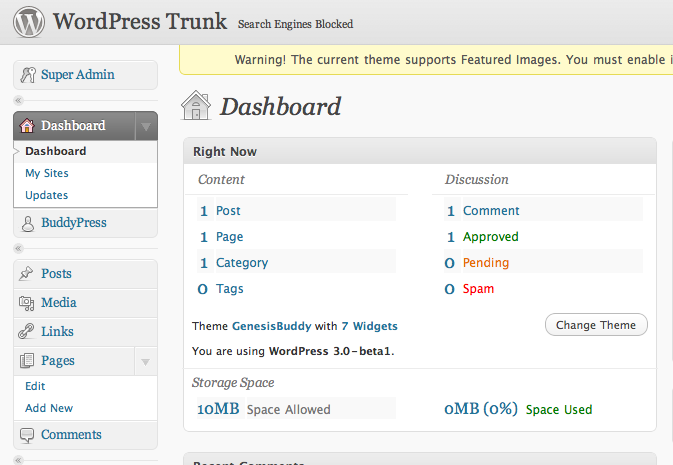This screenshot has height=465, width=673.
Task: Click the 0MB (0%) storage used value
Action: [x=481, y=408]
